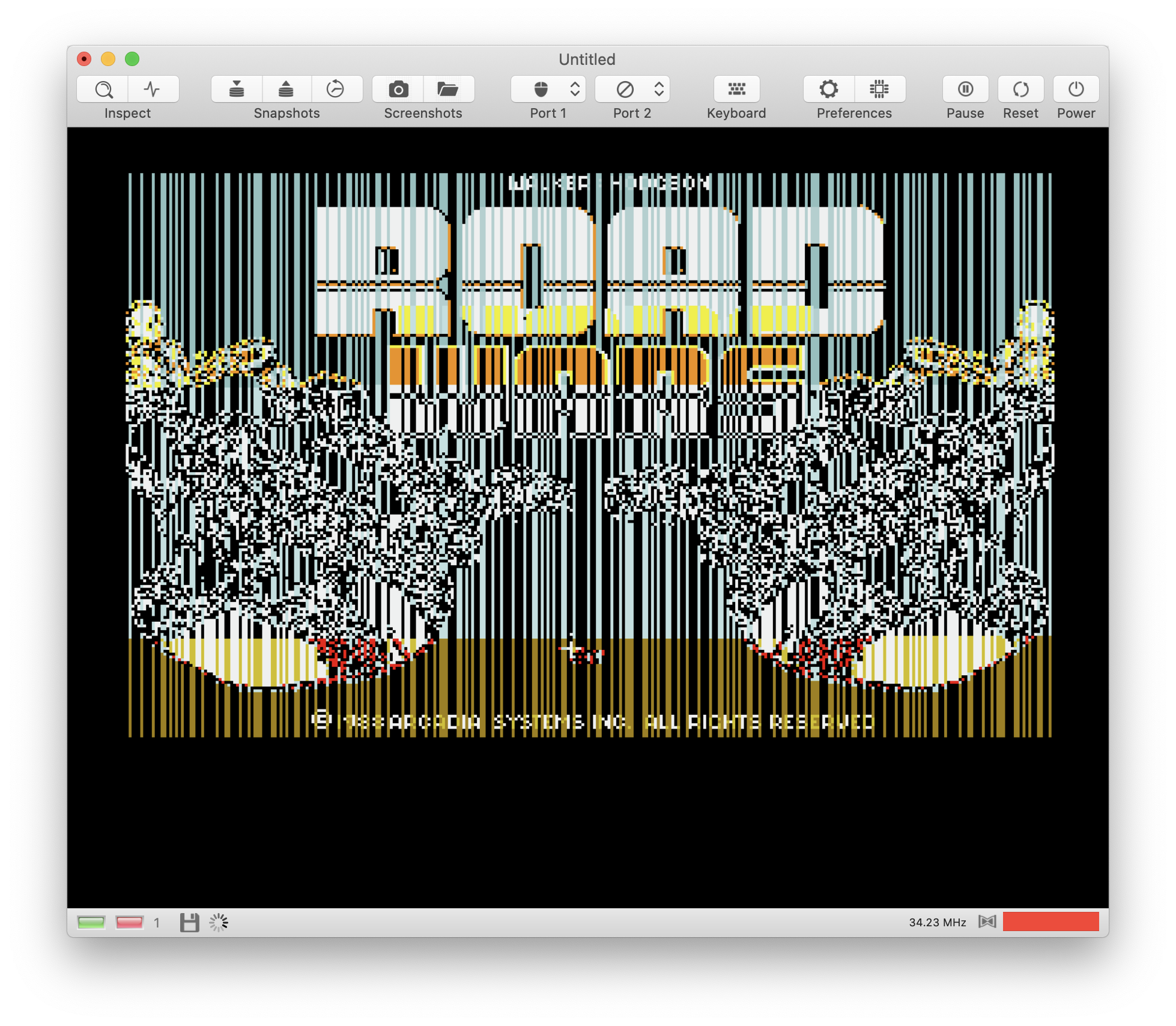This screenshot has width=1176, height=1026.
Task: Restore snapshot with up-arrow stack icon
Action: coord(286,90)
